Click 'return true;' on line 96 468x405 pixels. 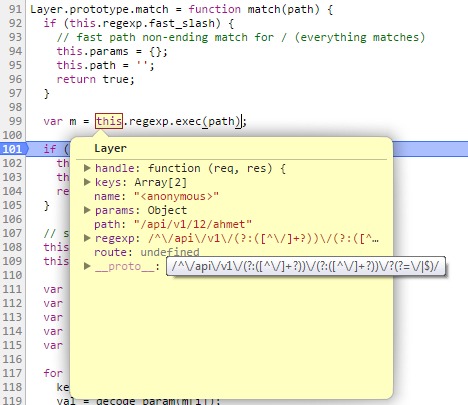[x=96, y=79]
